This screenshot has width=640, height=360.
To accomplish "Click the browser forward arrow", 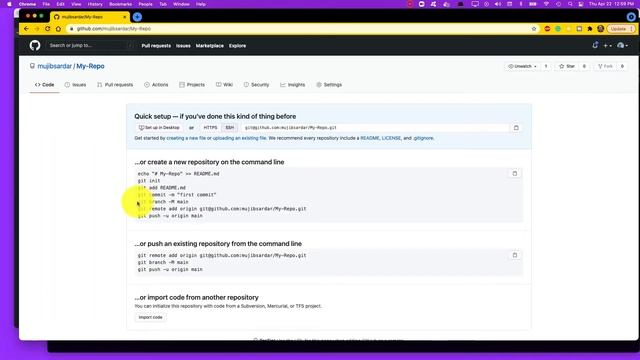I will pyautogui.click(x=37, y=29).
